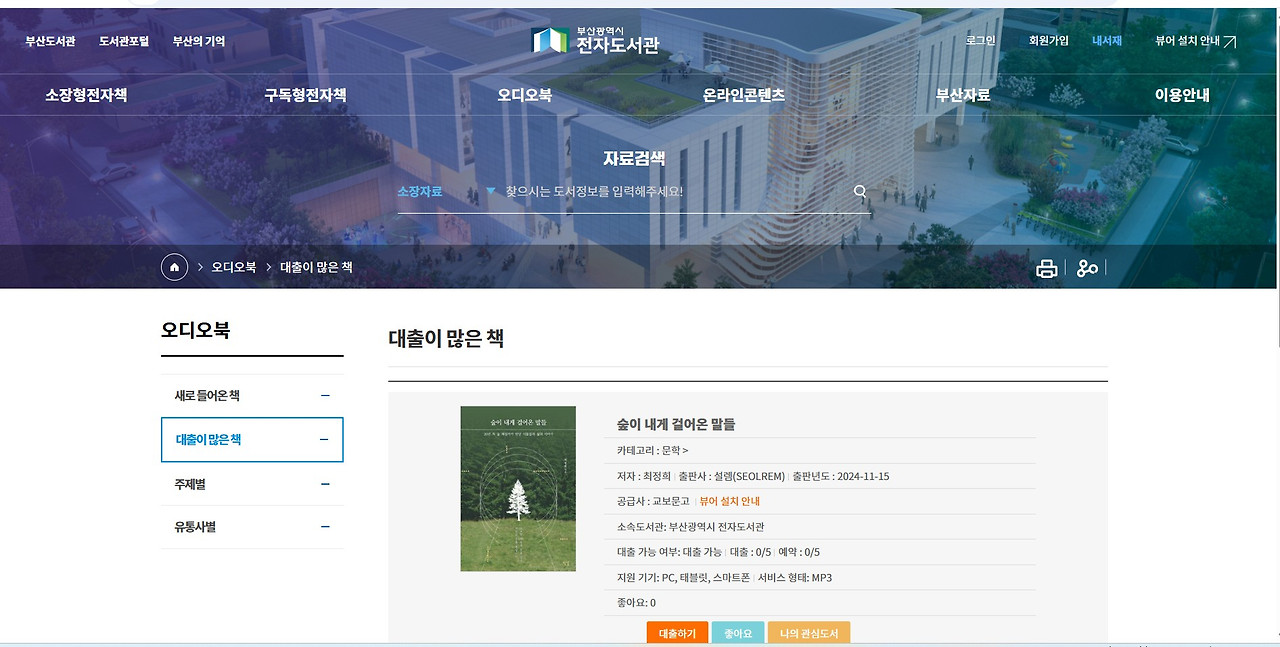1280x647 pixels.
Task: Click the 좋아요 like button
Action: [x=738, y=632]
